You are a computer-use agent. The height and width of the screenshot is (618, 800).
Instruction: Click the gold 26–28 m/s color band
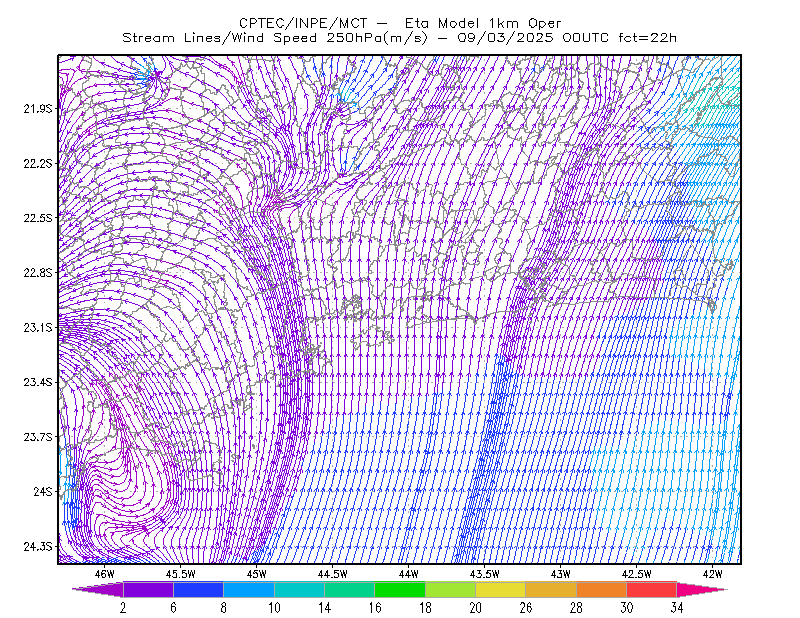[551, 589]
